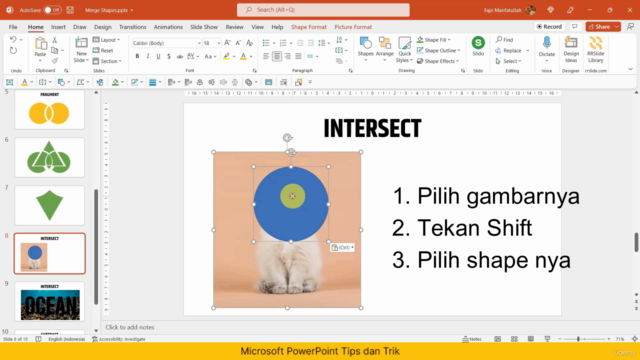
Task: Decrease font size icon
Action: tap(238, 43)
